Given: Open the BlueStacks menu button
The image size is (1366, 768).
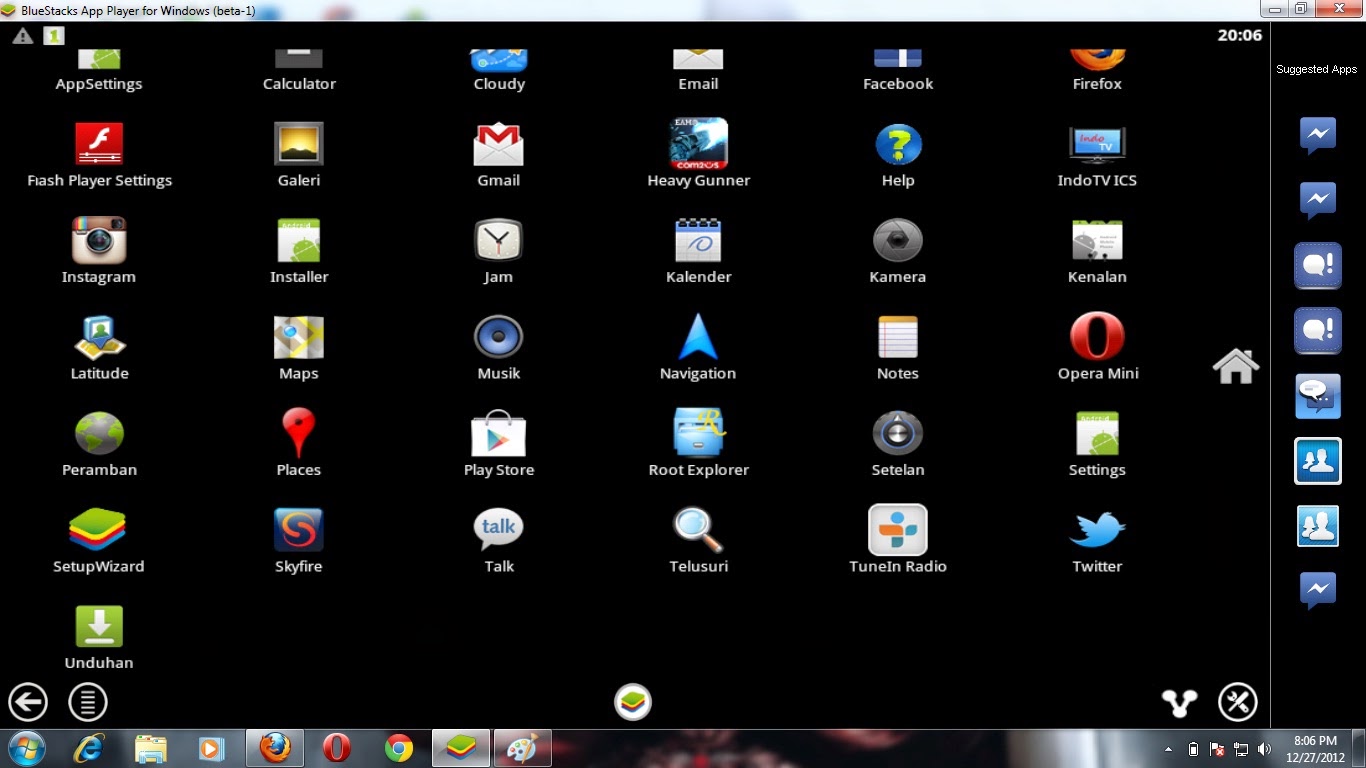Looking at the screenshot, I should pos(88,702).
